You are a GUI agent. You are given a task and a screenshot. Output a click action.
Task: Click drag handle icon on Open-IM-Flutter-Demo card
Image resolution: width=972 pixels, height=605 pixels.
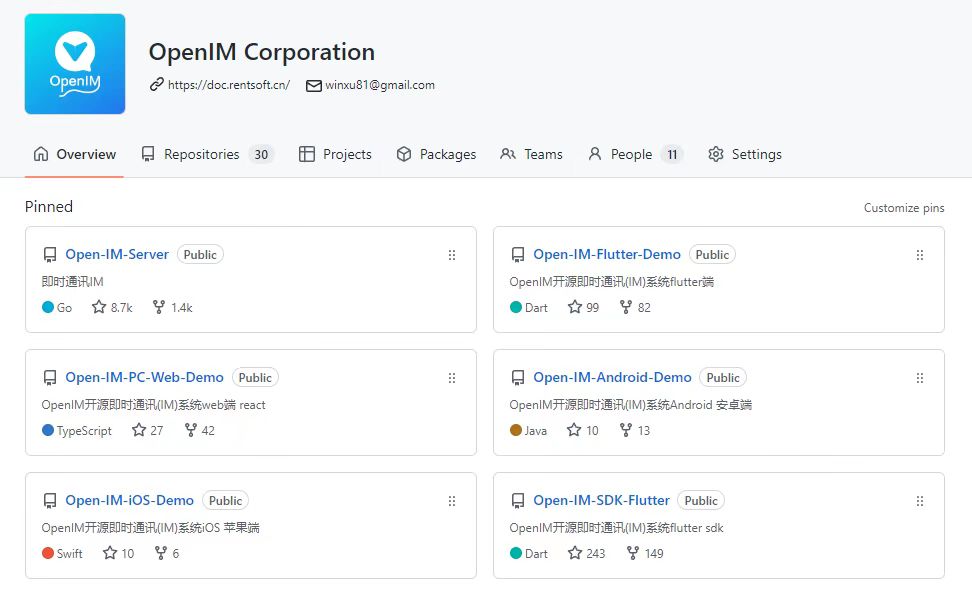[920, 255]
